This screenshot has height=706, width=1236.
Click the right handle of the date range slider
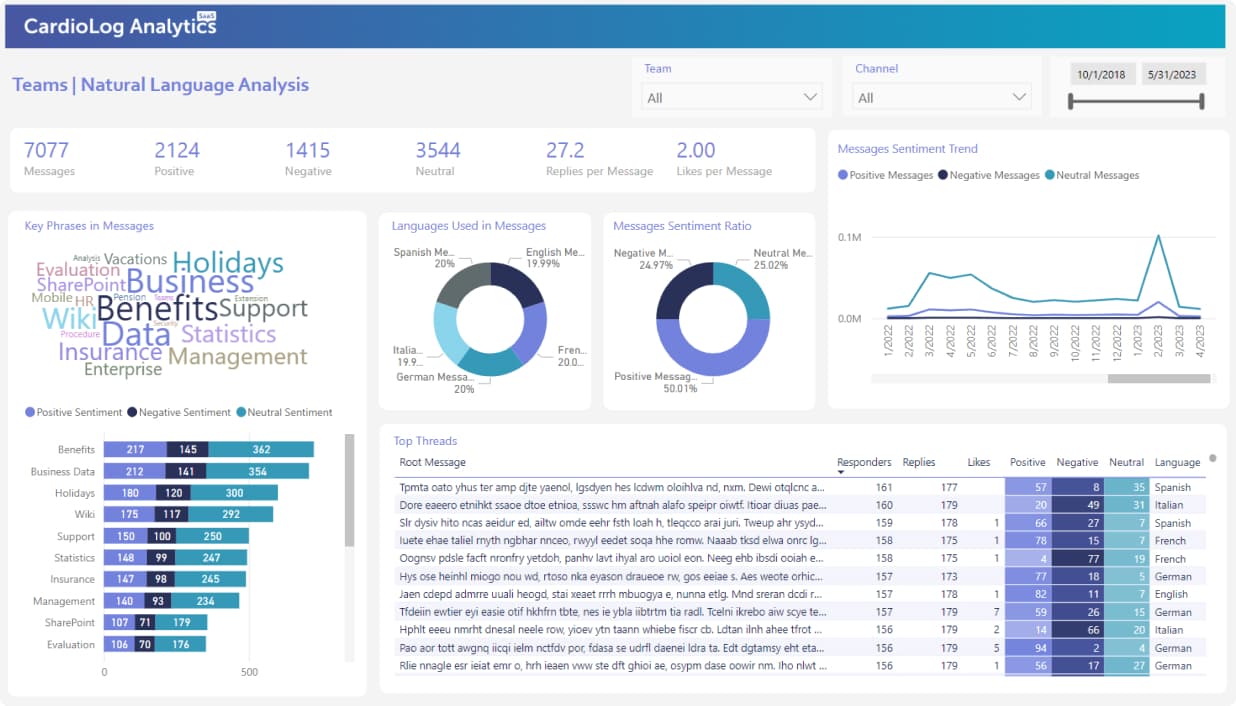coord(1201,101)
